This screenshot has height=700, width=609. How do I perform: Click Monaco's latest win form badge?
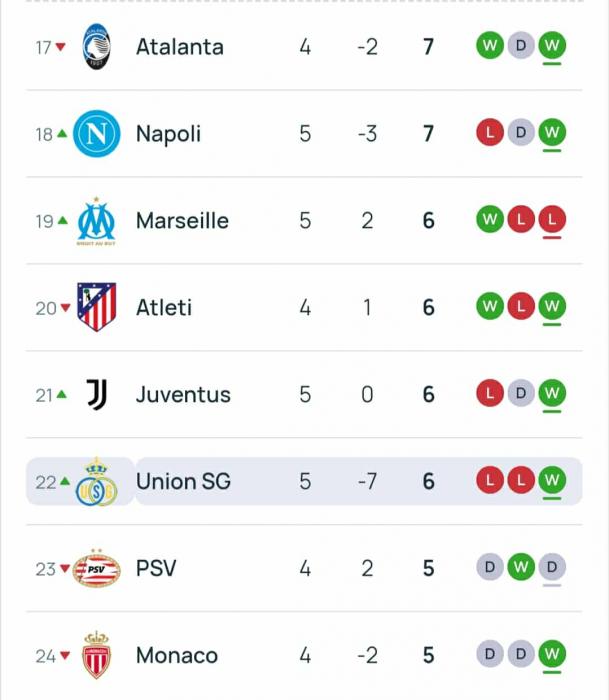click(551, 654)
